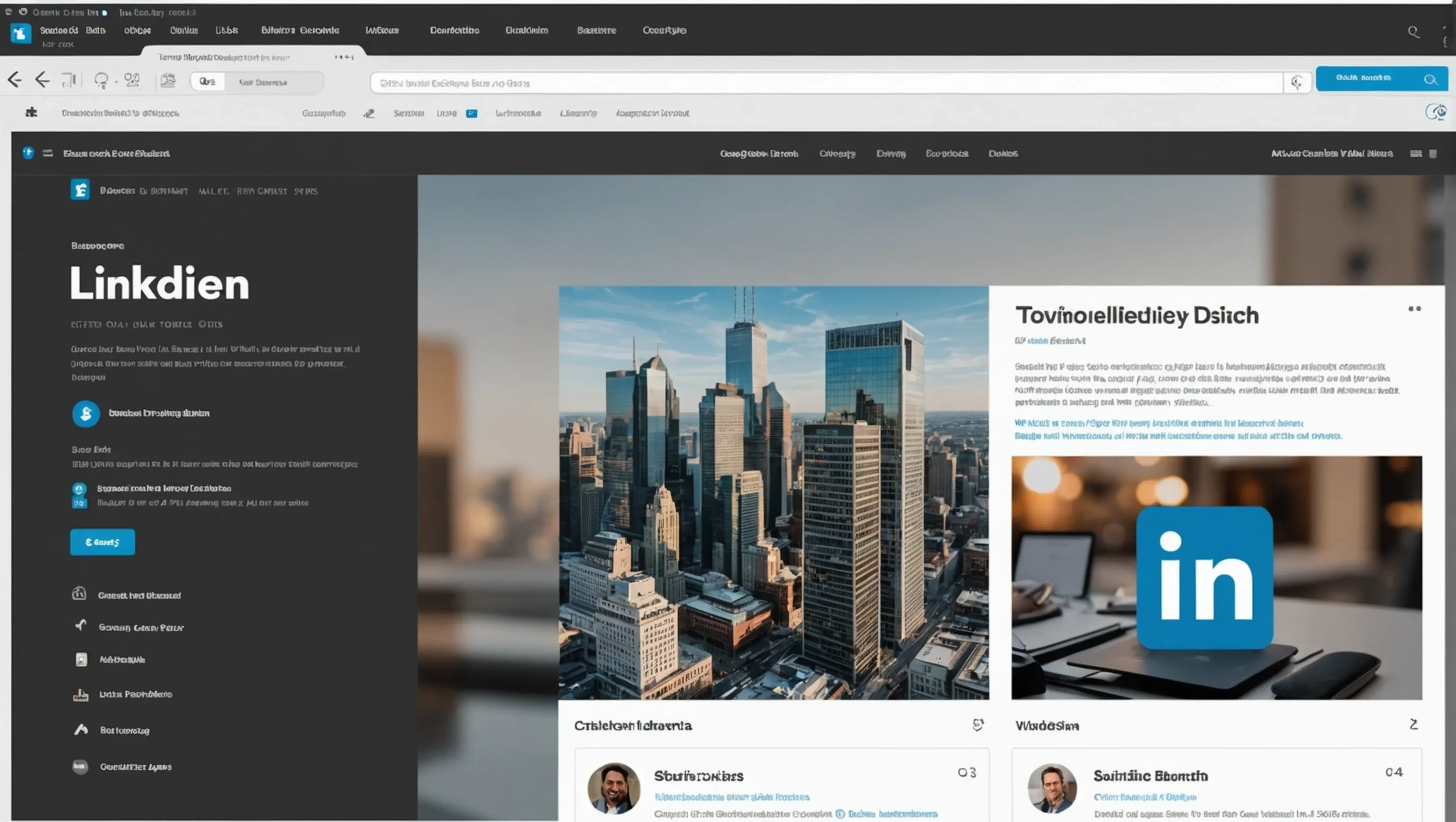Click the article card's large title
The height and width of the screenshot is (822, 1456).
pyautogui.click(x=1137, y=315)
